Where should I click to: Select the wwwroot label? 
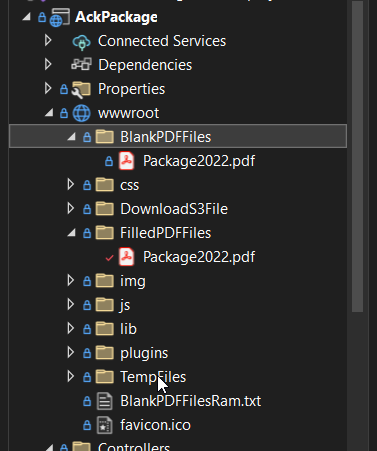click(x=128, y=113)
